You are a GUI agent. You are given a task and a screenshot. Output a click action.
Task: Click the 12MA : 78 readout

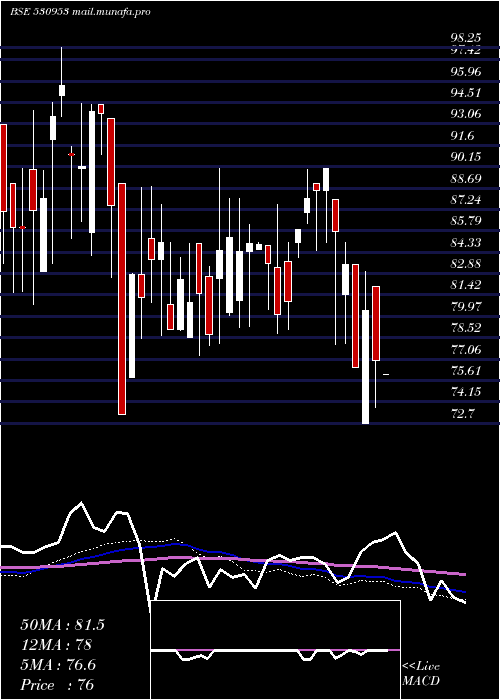(56, 645)
